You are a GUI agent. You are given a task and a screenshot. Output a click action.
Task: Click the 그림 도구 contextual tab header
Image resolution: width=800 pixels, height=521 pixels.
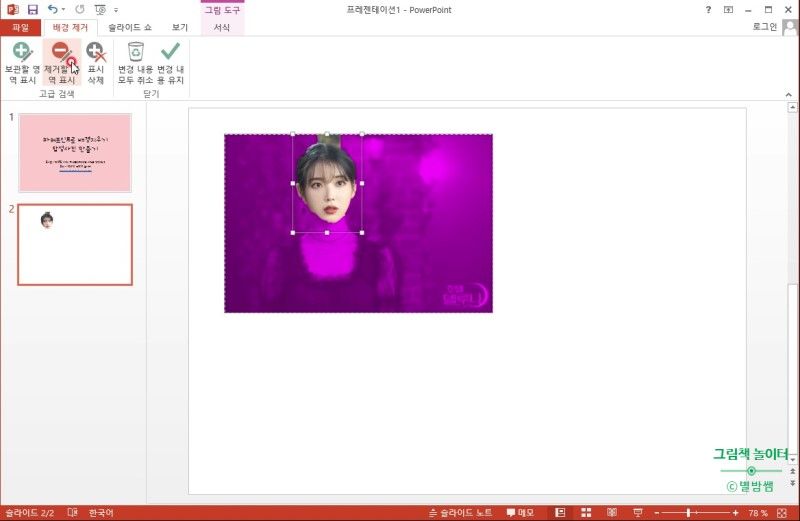tap(222, 10)
